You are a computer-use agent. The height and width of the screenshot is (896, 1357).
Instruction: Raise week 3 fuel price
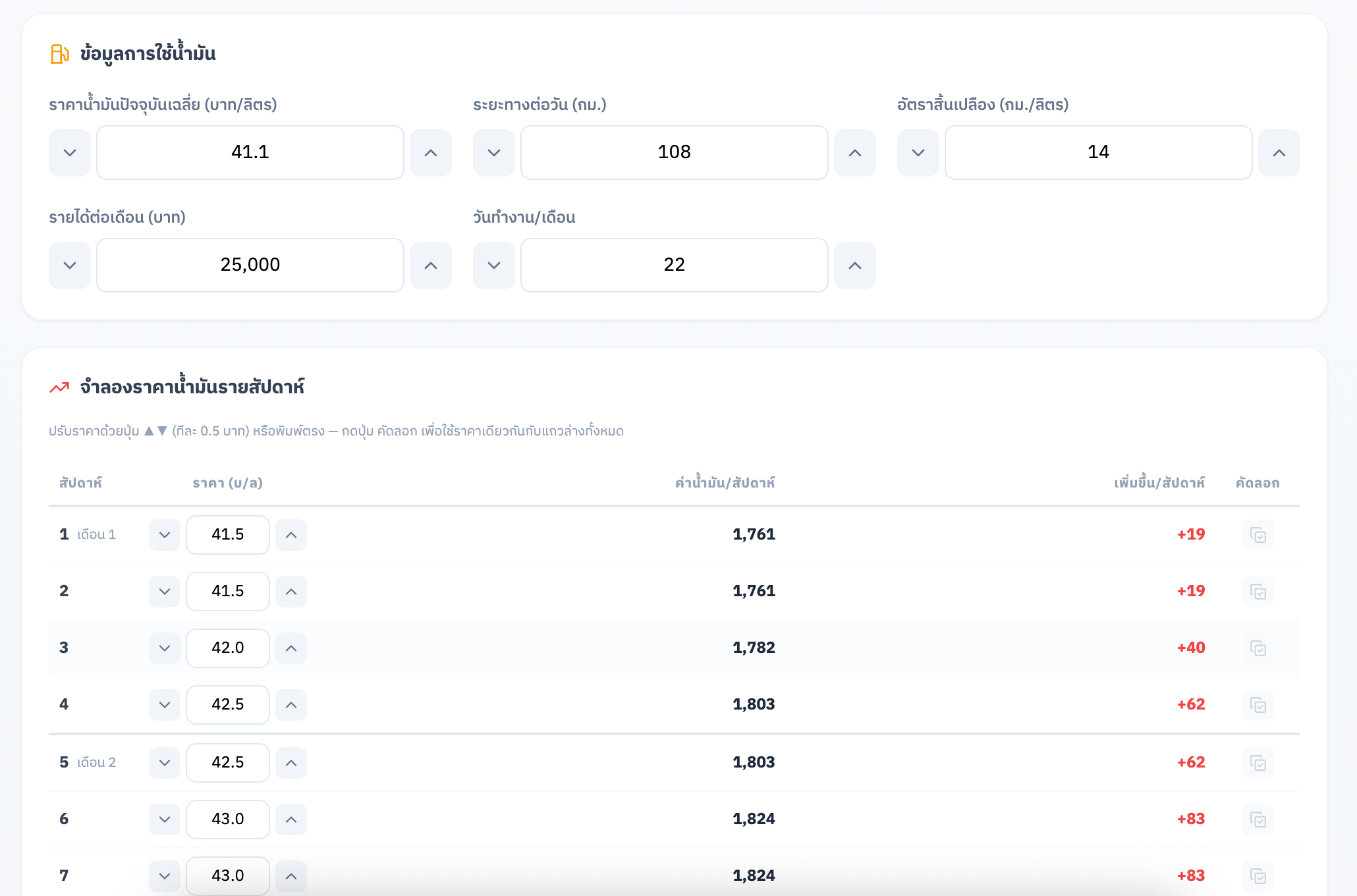(x=291, y=648)
